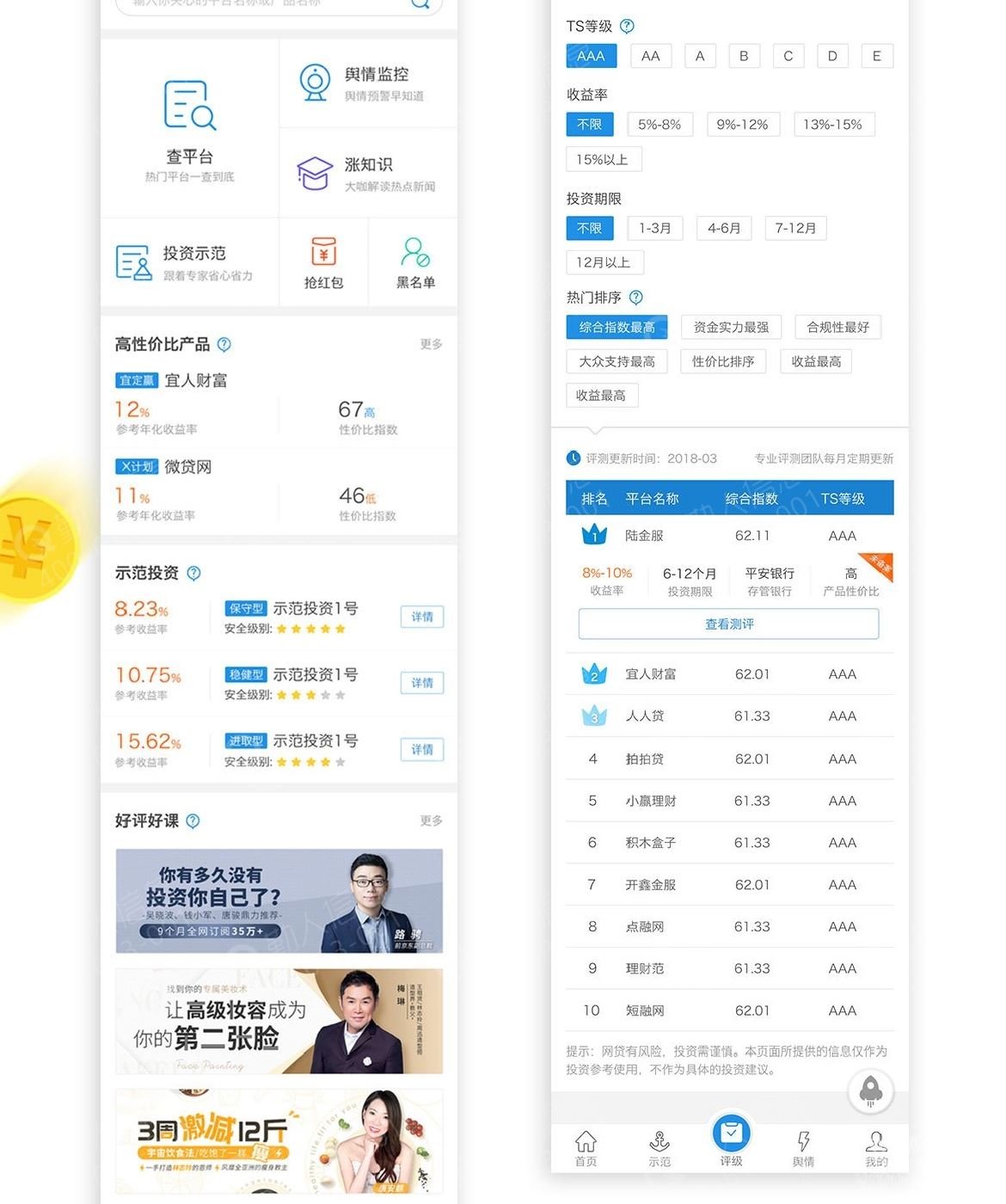This screenshot has width=1006, height=1204.
Task: Tap the 涨知识 graduation cap icon
Action: point(315,174)
